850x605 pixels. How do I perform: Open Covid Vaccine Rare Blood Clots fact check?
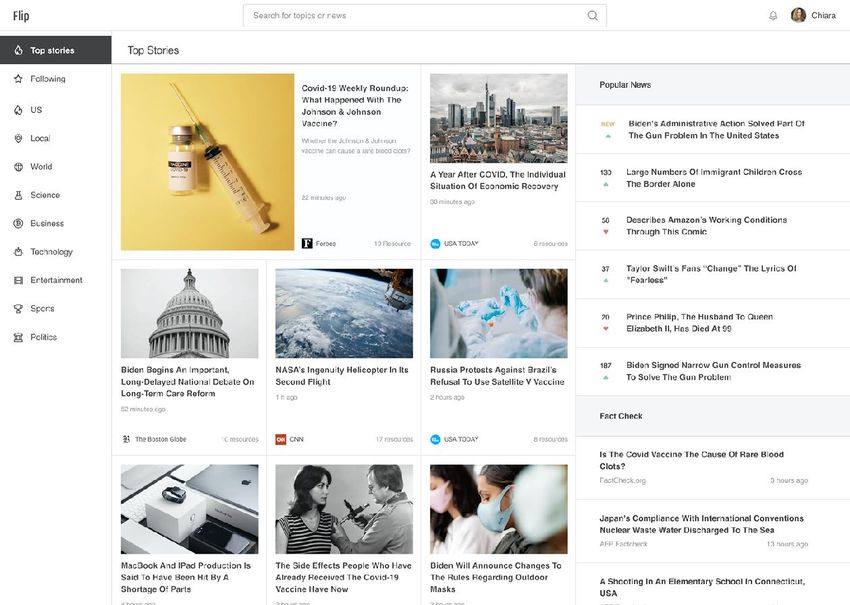coord(692,460)
